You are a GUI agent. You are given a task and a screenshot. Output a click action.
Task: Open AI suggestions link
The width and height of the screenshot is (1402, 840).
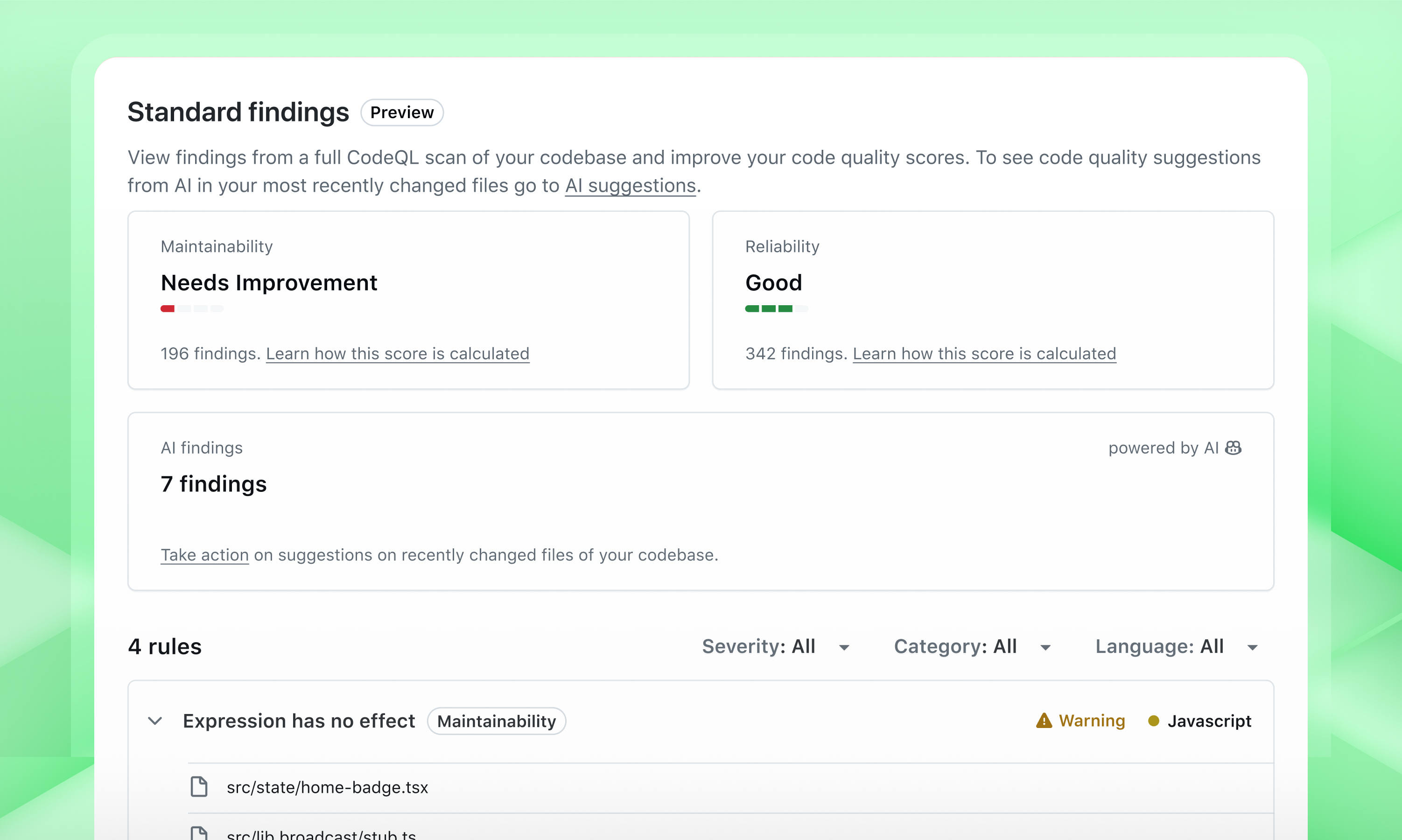pos(630,185)
